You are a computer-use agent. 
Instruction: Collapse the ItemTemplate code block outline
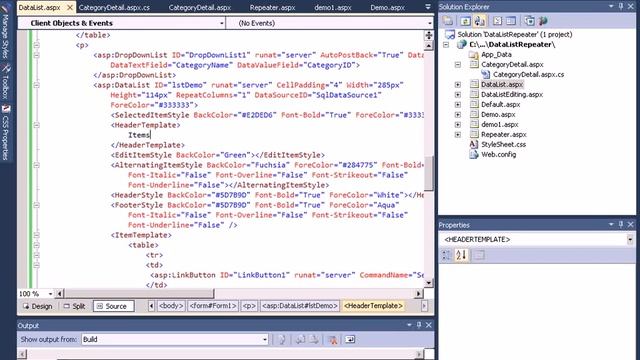[36, 235]
